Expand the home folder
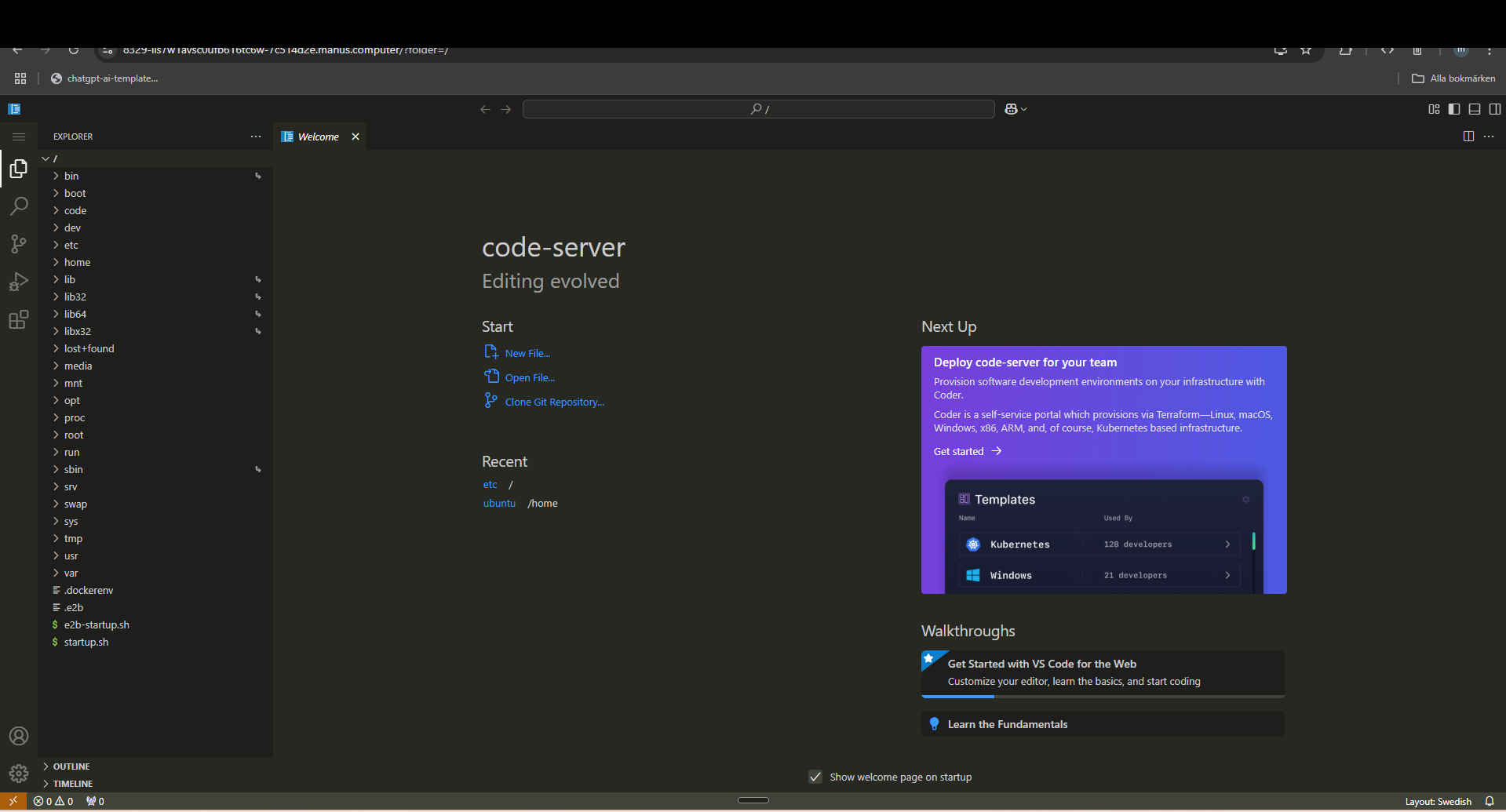This screenshot has width=1506, height=812. (x=155, y=262)
